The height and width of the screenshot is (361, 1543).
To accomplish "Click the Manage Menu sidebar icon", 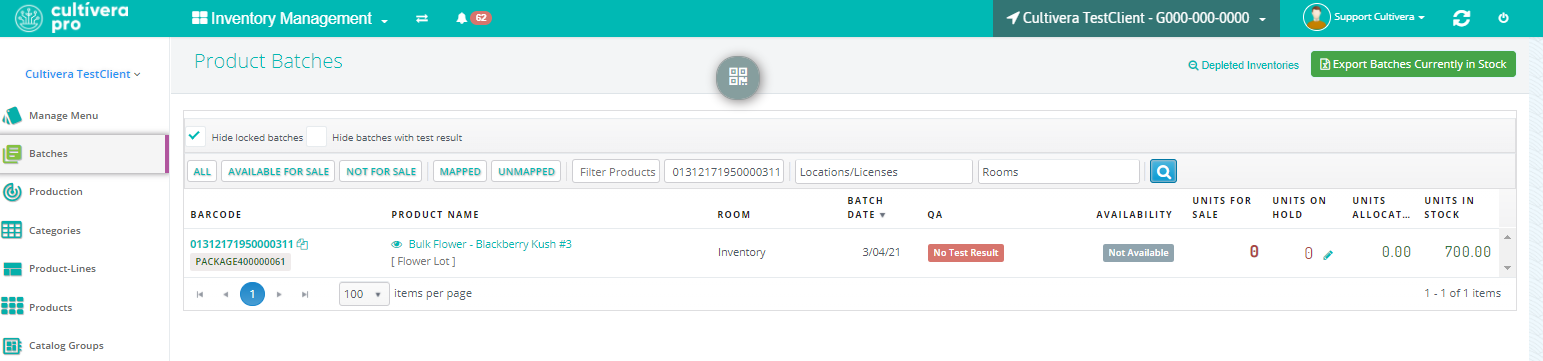I will (x=12, y=115).
